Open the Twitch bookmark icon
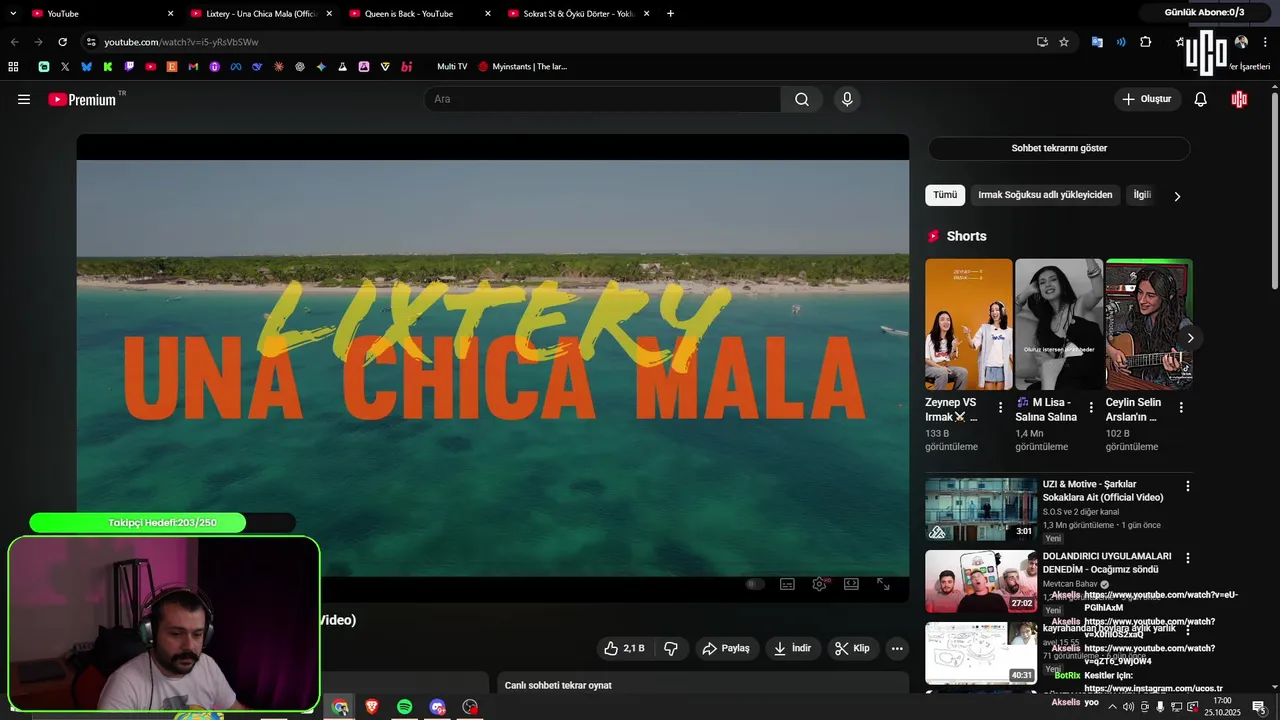 [129, 67]
